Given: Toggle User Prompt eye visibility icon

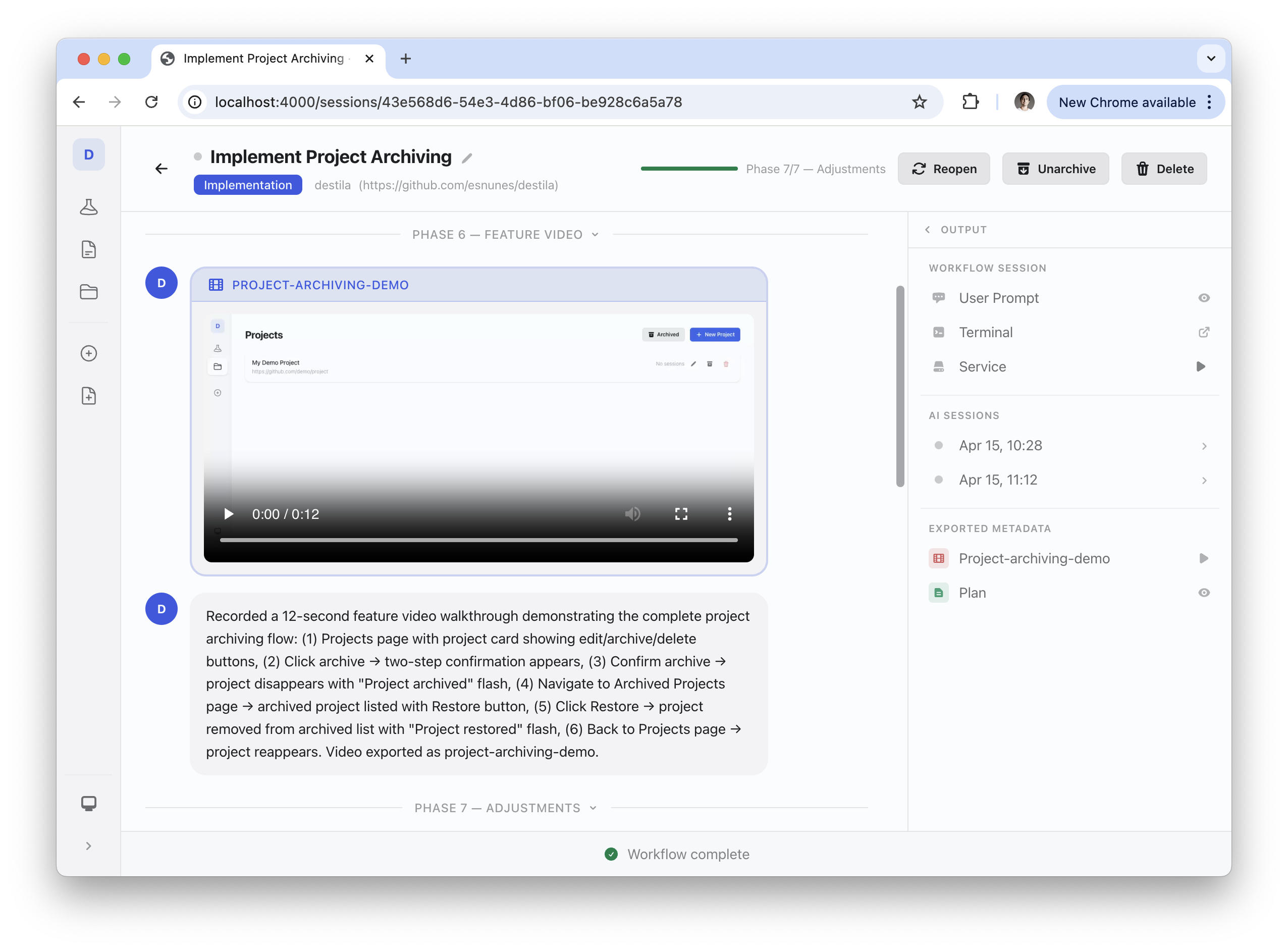Looking at the screenshot, I should click(1203, 298).
